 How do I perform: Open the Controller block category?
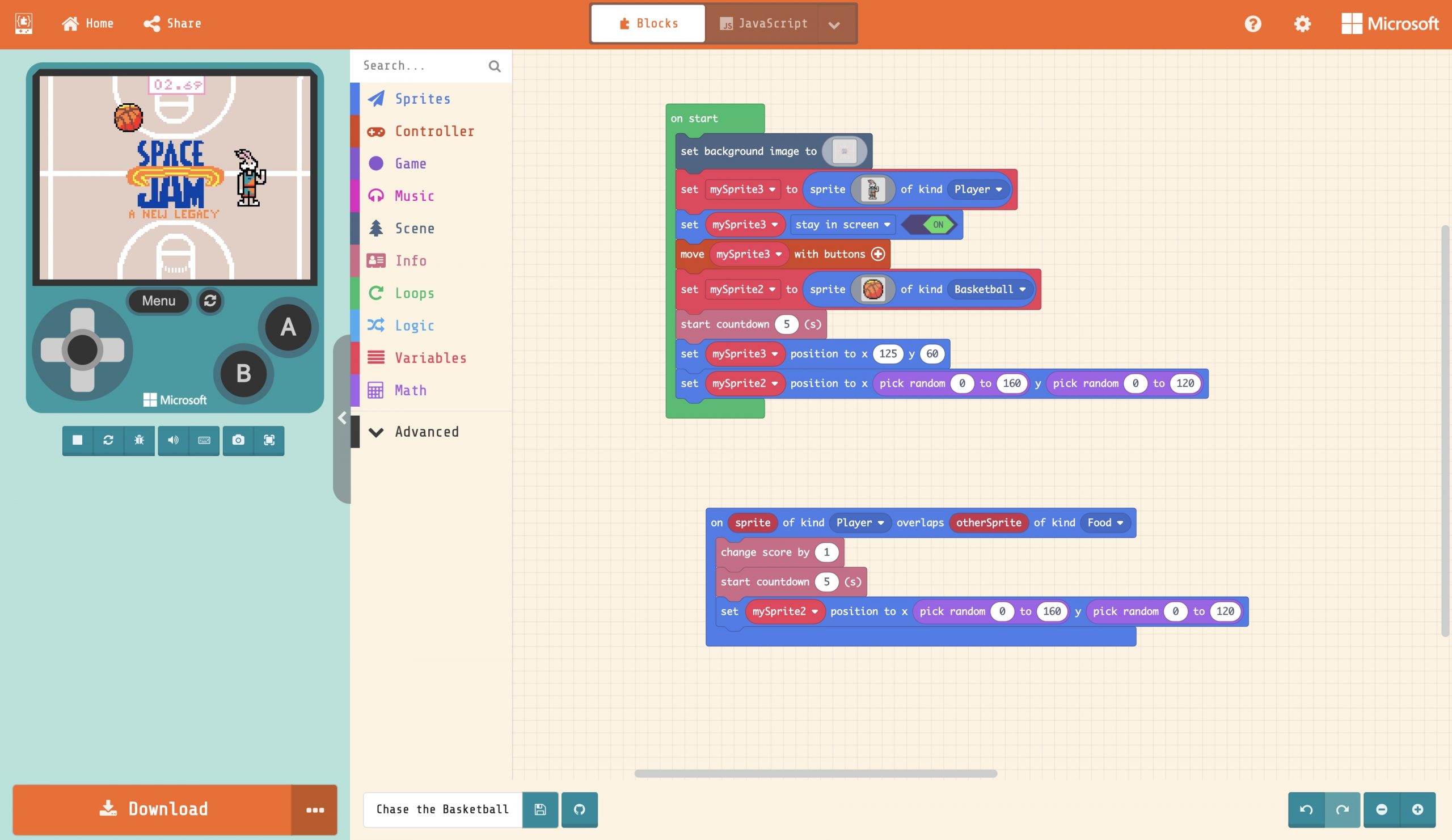[x=431, y=131]
